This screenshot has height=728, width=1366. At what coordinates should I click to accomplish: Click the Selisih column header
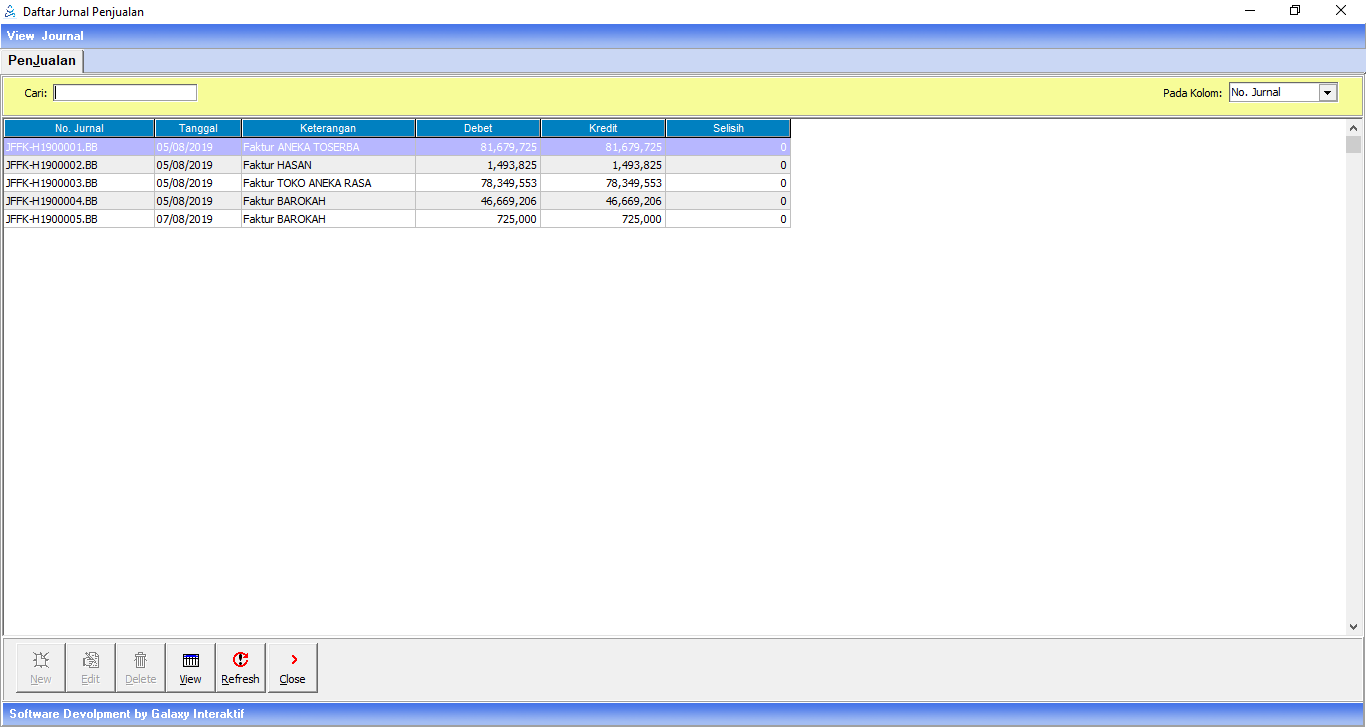[x=728, y=128]
